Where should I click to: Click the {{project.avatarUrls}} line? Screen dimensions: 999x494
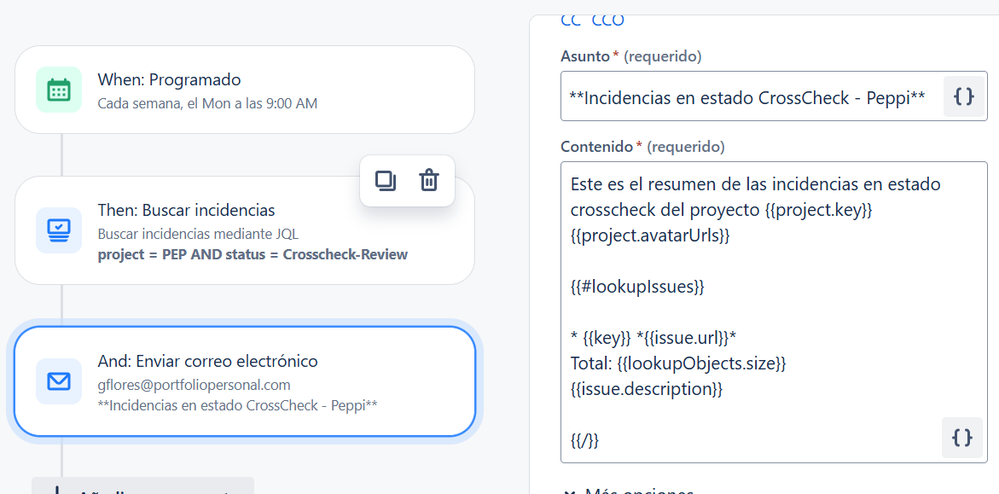point(650,236)
